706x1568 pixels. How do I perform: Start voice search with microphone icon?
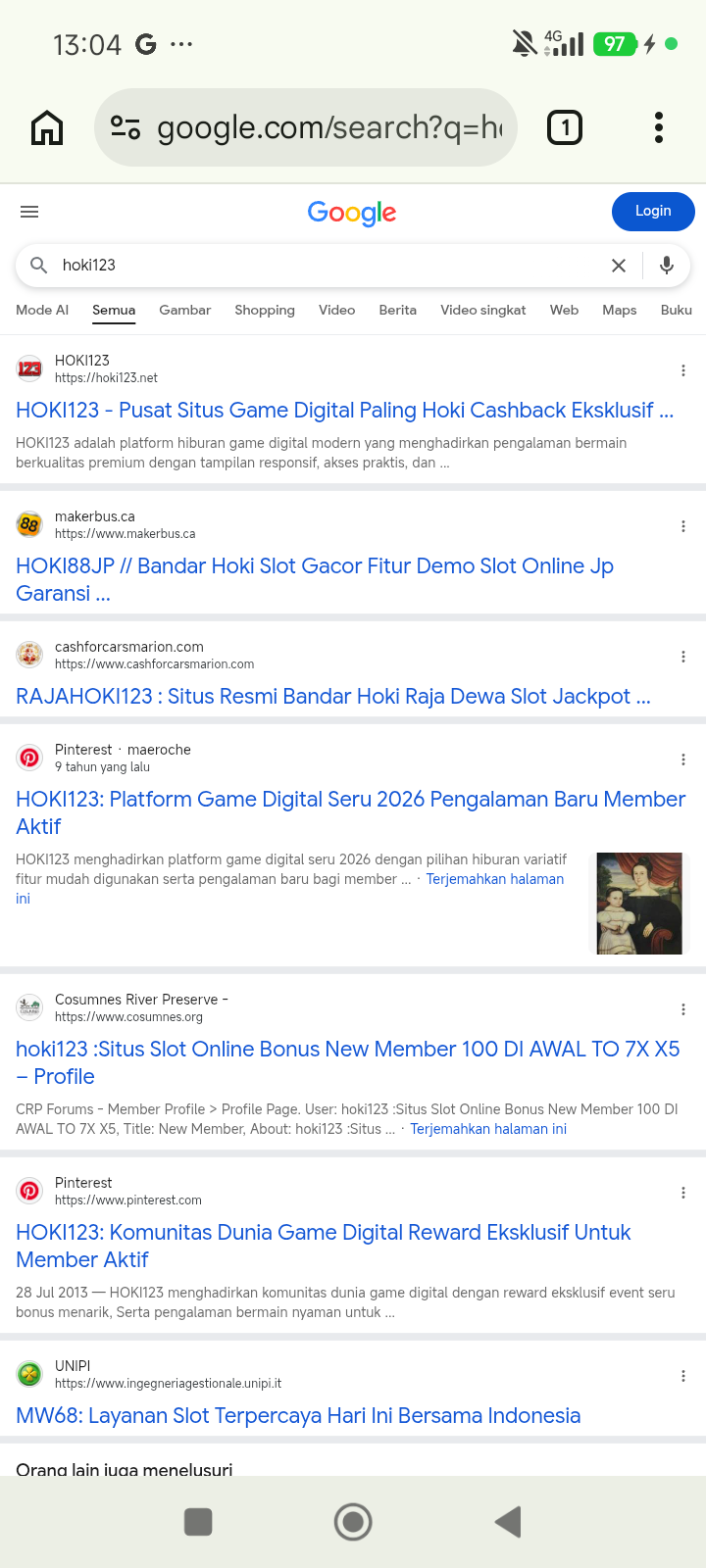pyautogui.click(x=667, y=266)
